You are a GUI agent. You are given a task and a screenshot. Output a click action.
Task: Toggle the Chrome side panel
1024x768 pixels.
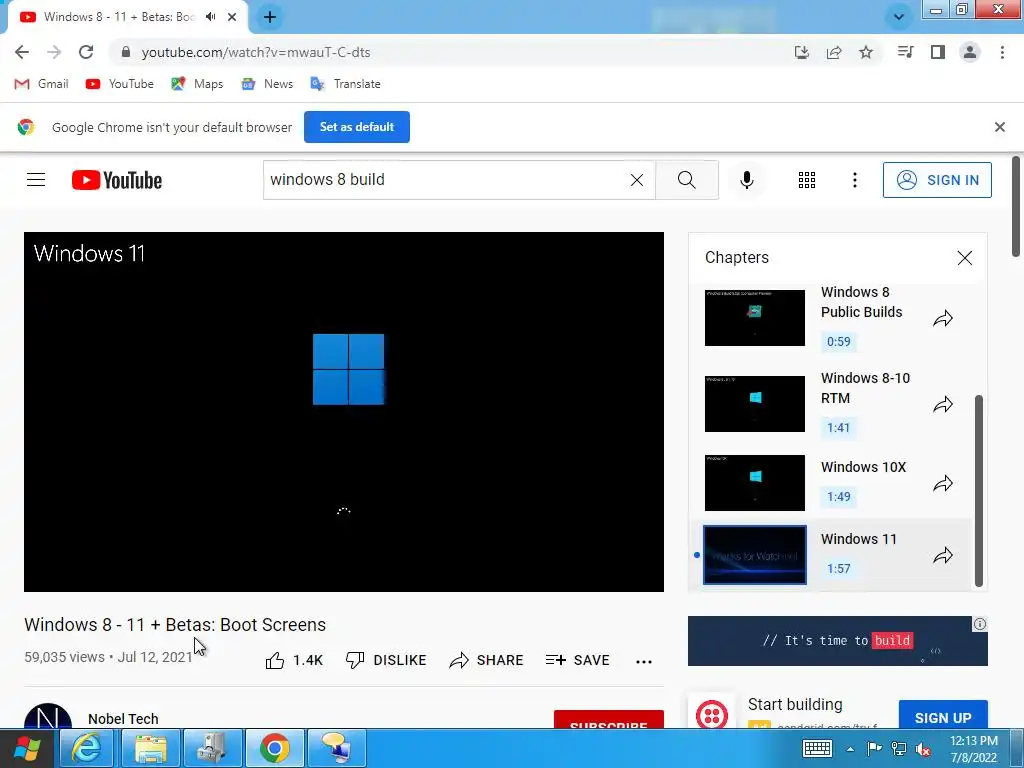point(938,52)
